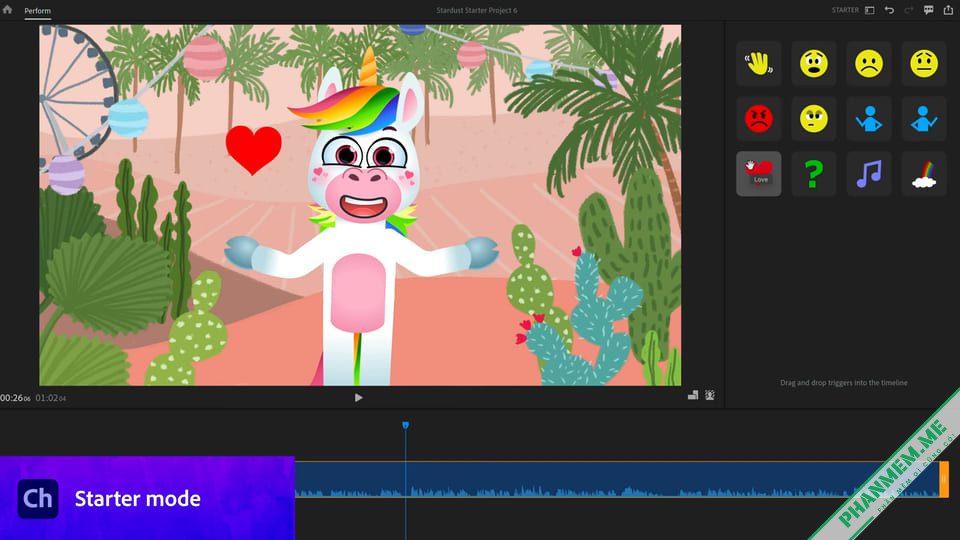Select the blue audio waveform track
The width and height of the screenshot is (960, 540).
pos(617,479)
